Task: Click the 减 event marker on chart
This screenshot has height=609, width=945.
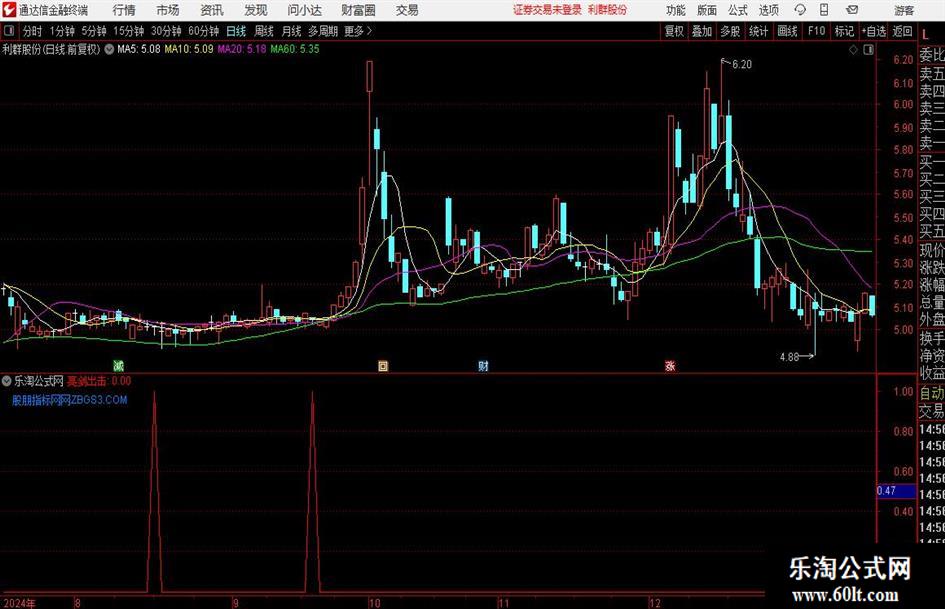Action: click(119, 365)
